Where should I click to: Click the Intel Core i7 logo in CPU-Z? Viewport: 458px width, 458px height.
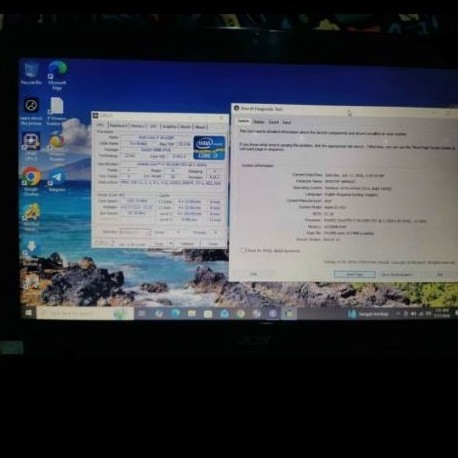(x=209, y=147)
